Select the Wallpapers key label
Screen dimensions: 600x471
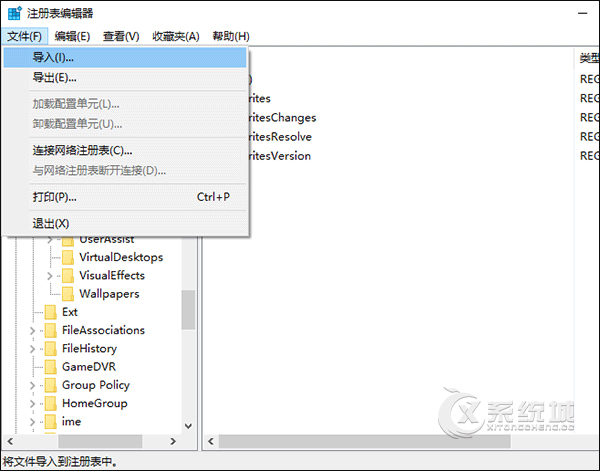(x=109, y=294)
